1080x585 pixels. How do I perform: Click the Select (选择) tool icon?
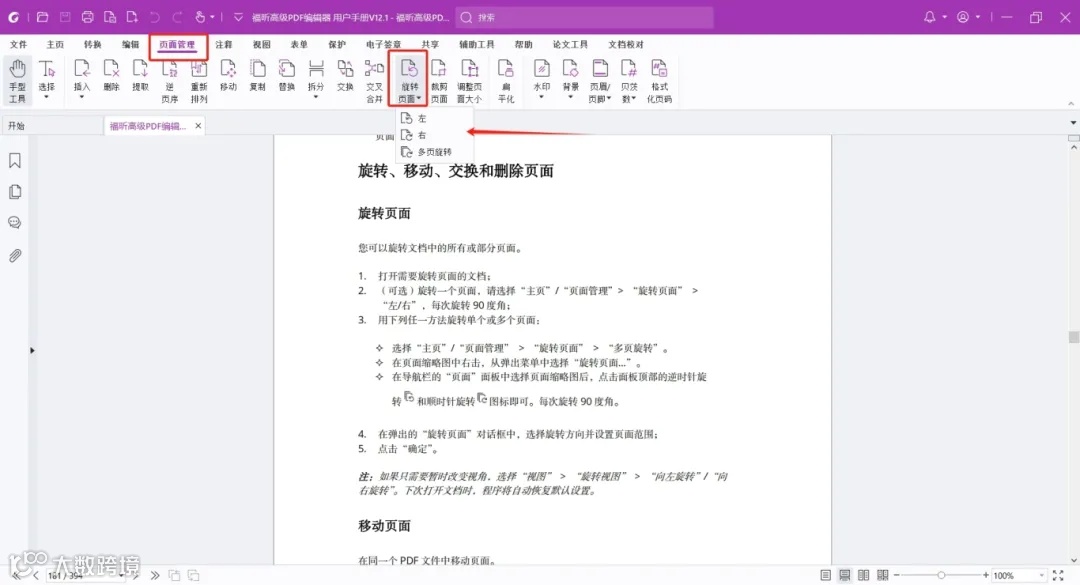tap(46, 69)
